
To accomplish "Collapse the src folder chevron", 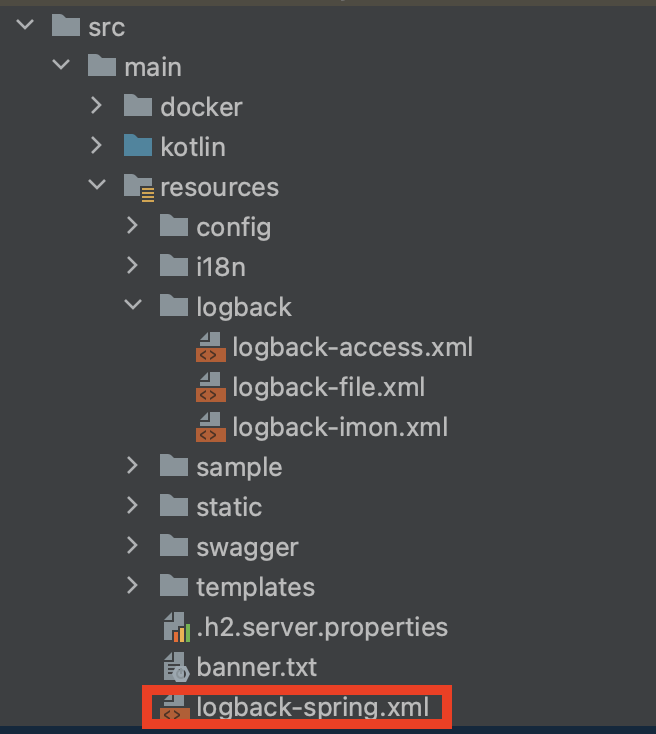I will [25, 25].
